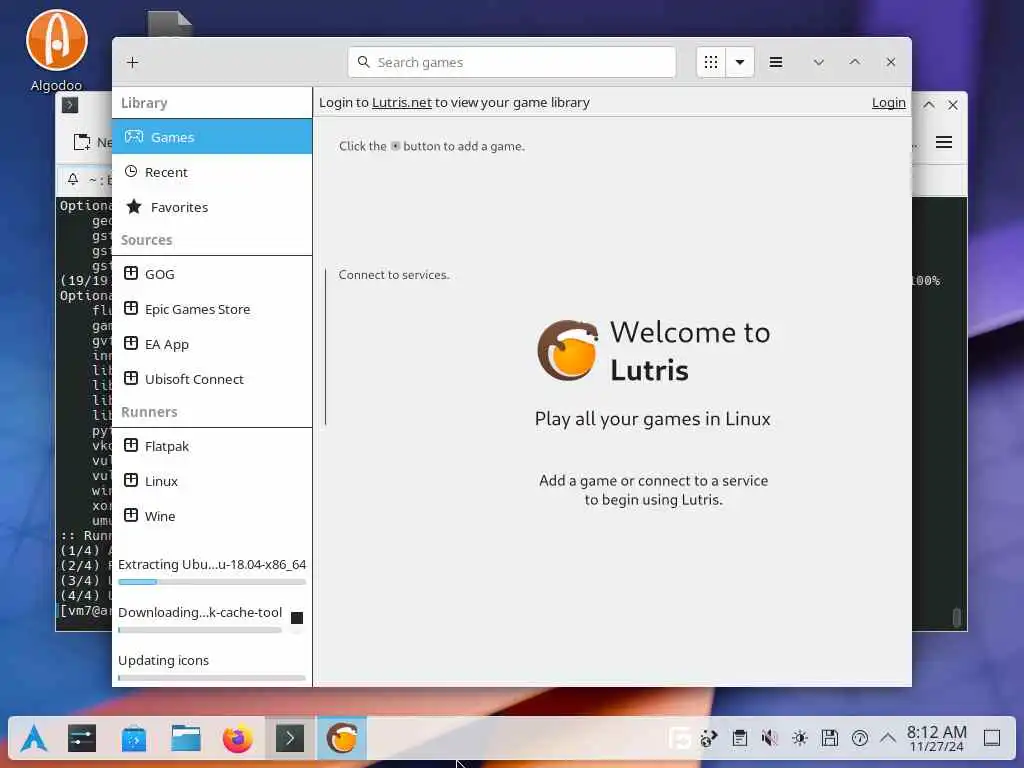Click the New tab icon in terminal window

click(82, 142)
